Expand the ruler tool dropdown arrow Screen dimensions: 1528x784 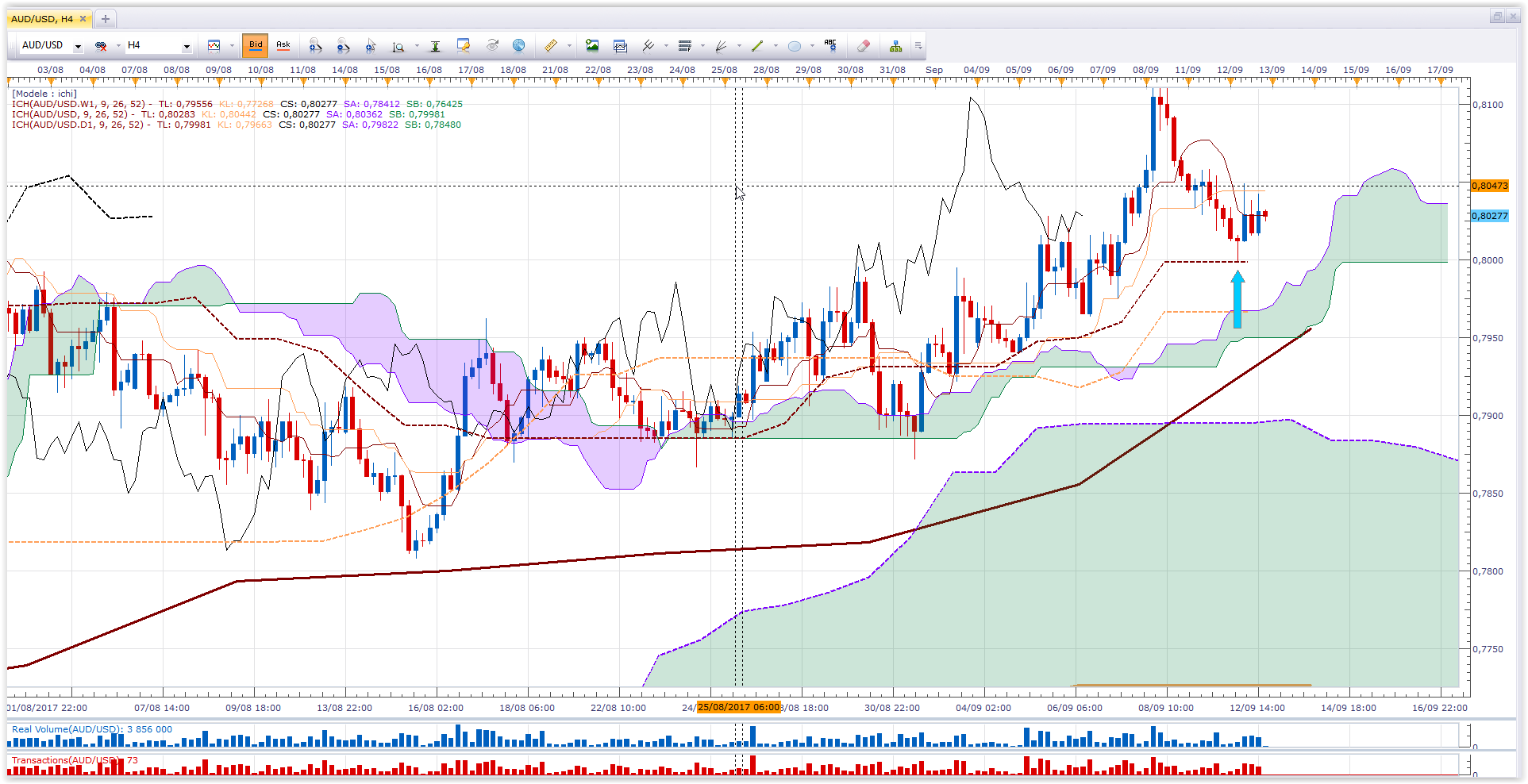click(569, 46)
